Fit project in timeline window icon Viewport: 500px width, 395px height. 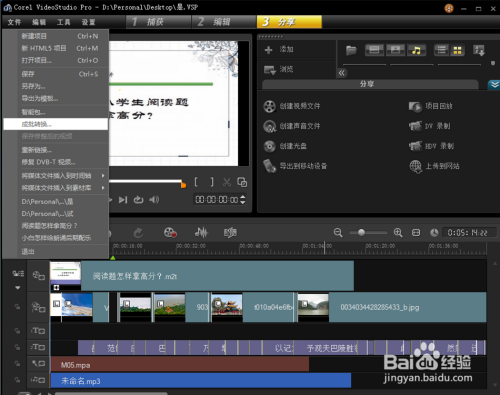416,233
